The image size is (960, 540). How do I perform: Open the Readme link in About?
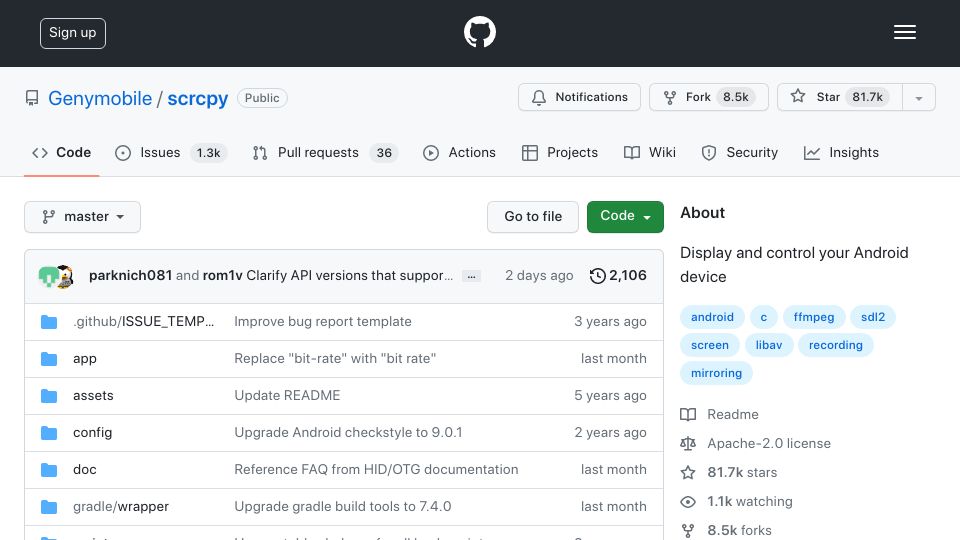(719, 414)
